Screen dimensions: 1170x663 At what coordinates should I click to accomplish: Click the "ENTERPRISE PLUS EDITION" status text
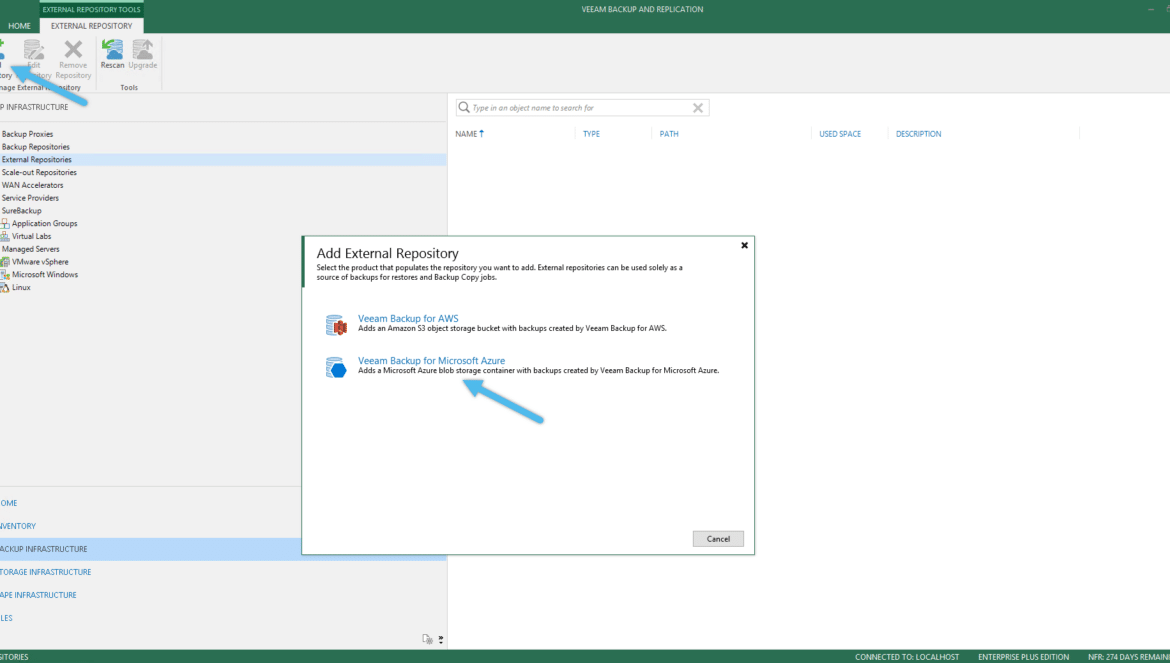[x=1023, y=657]
